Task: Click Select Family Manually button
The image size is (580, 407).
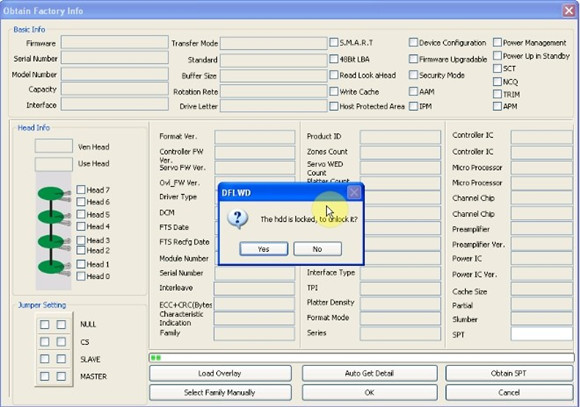Action: (220, 393)
